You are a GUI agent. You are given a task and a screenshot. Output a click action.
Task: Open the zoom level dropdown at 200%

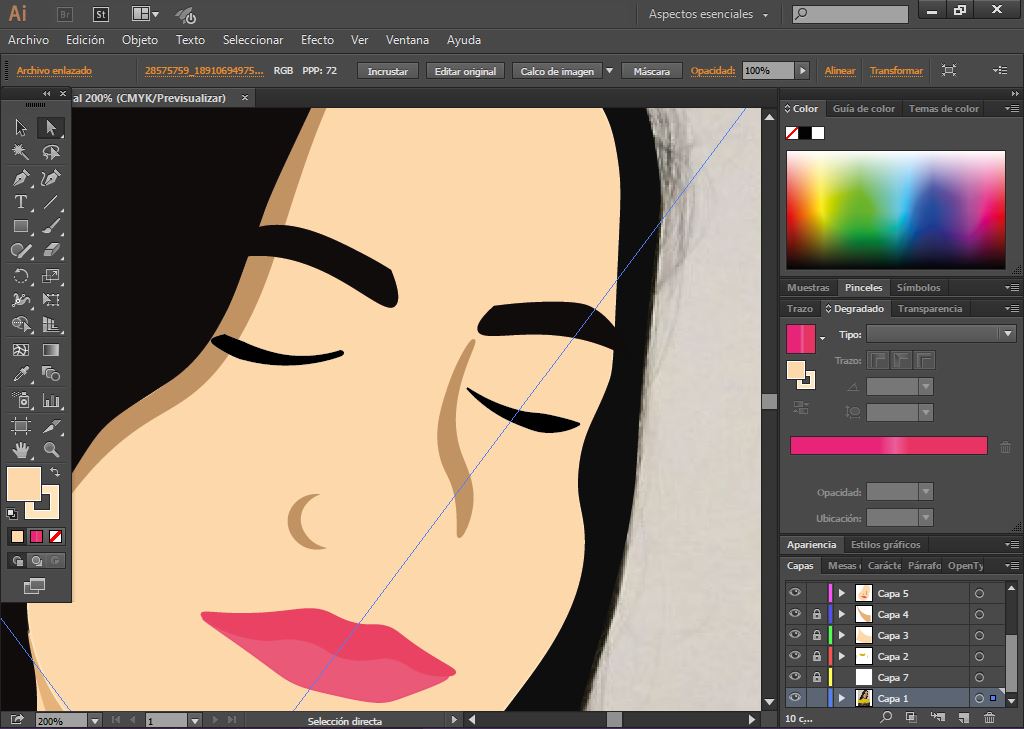(x=95, y=721)
